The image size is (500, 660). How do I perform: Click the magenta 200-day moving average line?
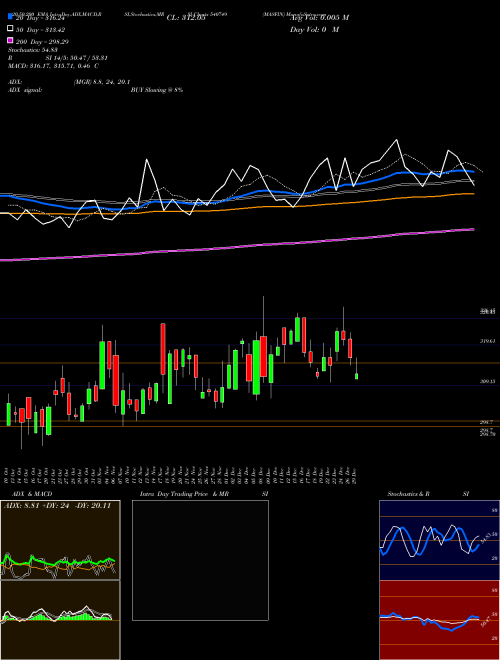[236, 247]
